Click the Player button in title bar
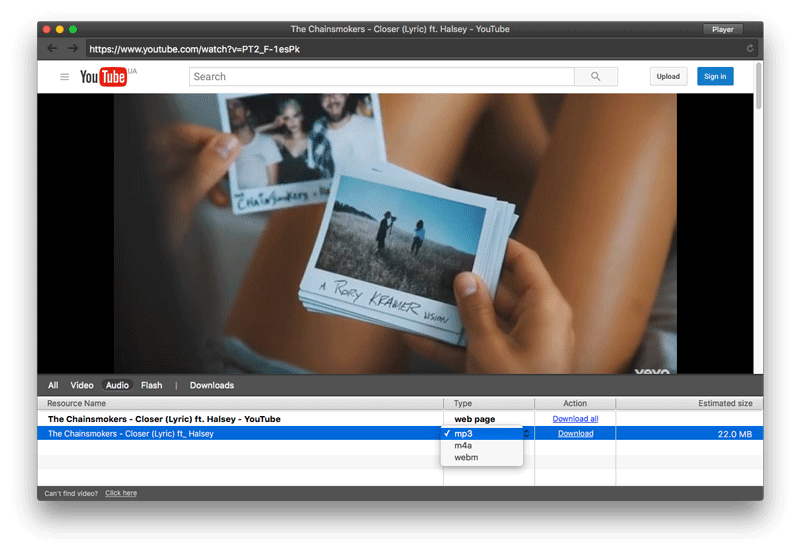Screen dimensions: 800x553 [723, 29]
